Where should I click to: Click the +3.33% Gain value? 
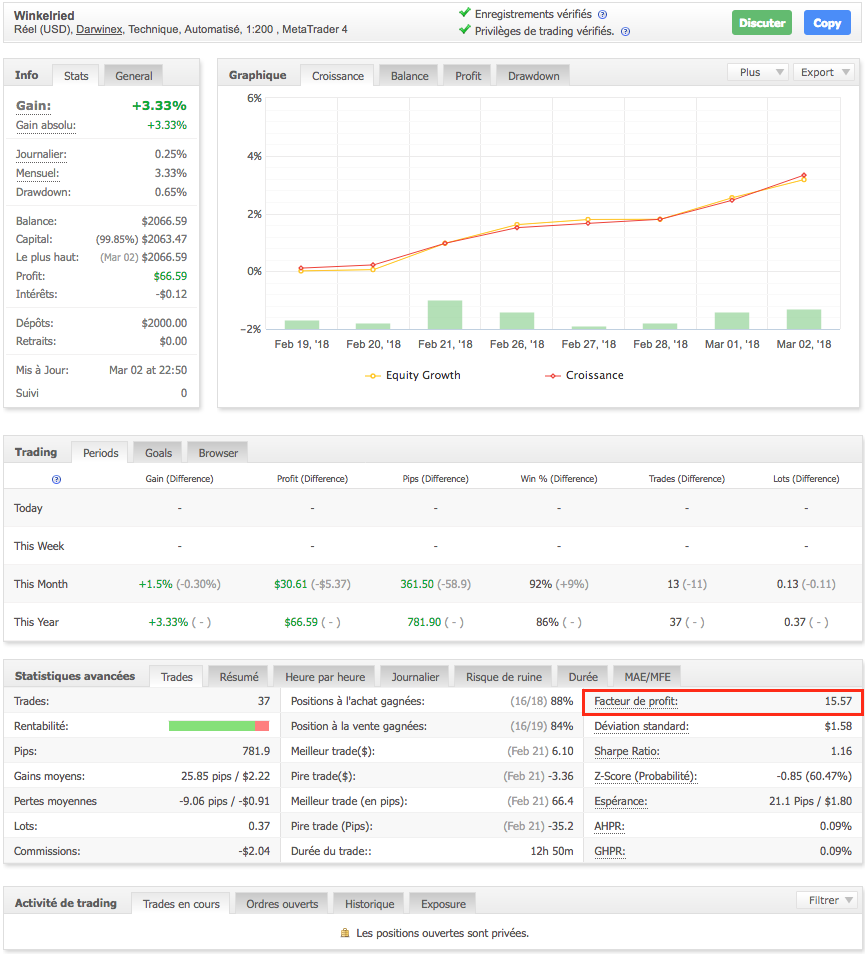(159, 106)
